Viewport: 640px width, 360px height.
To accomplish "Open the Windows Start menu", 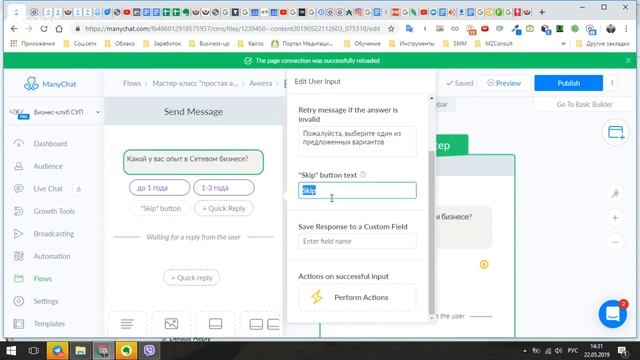I will click(11, 351).
